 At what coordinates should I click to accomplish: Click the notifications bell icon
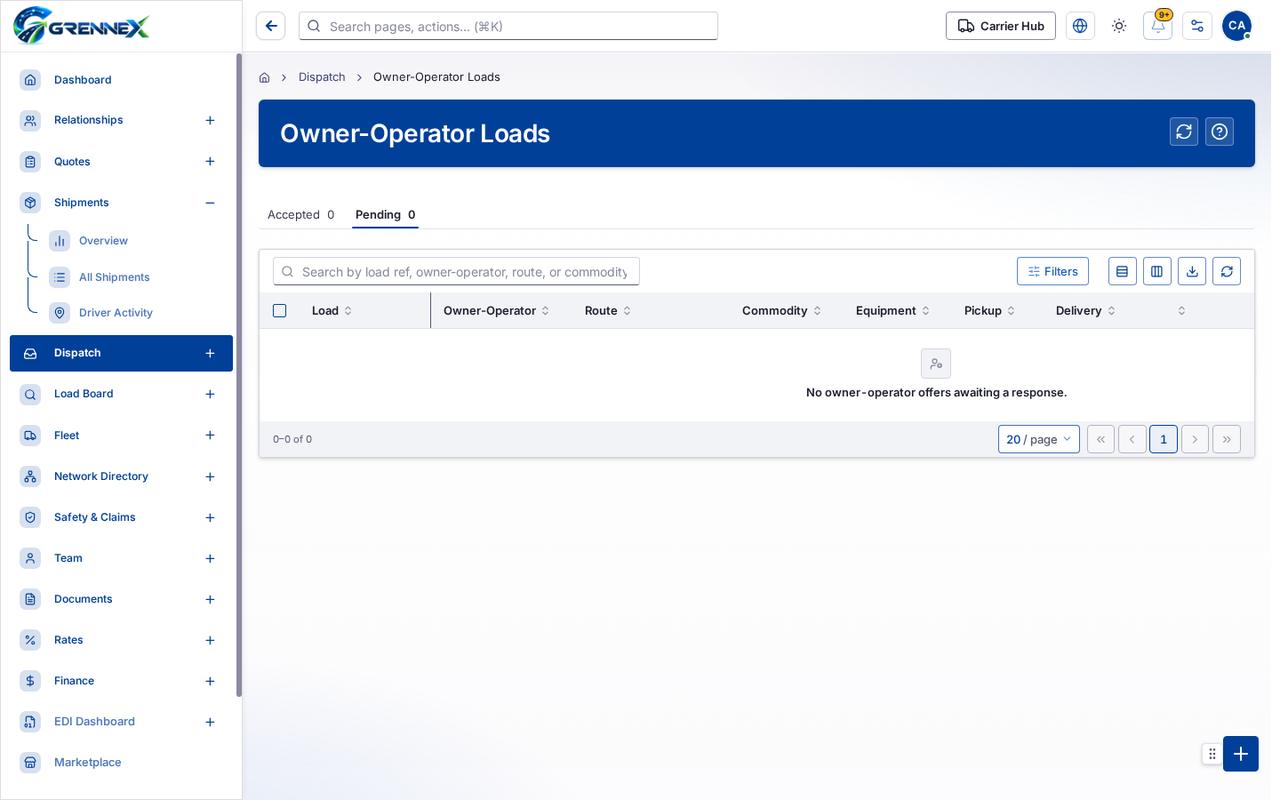[x=1157, y=26]
